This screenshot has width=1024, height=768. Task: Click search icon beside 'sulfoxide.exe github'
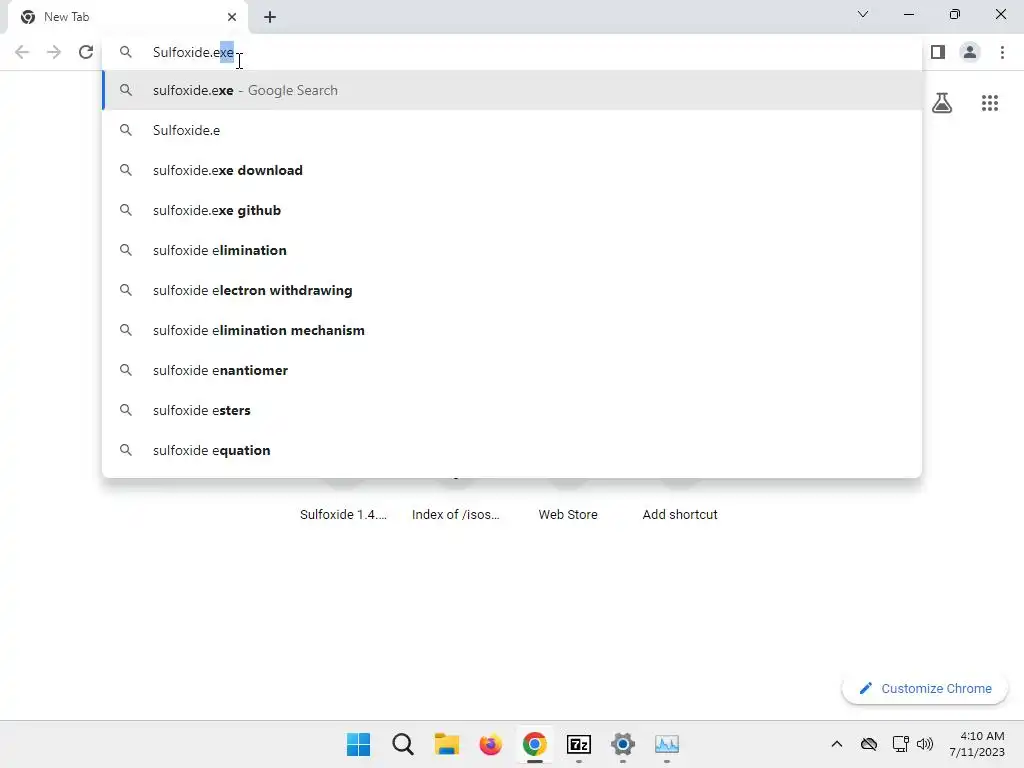click(x=126, y=210)
